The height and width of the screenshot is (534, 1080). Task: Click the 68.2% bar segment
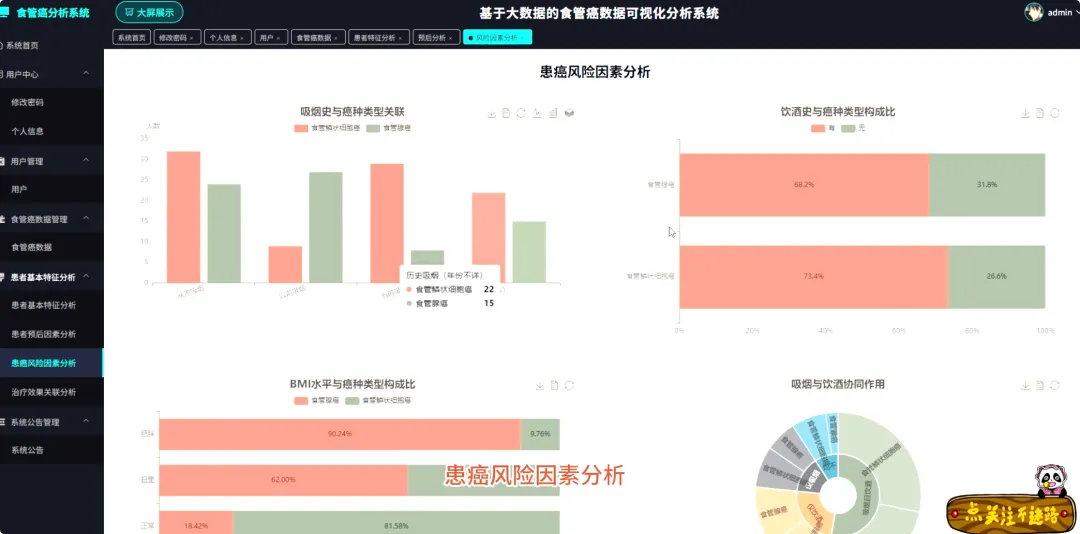point(804,185)
